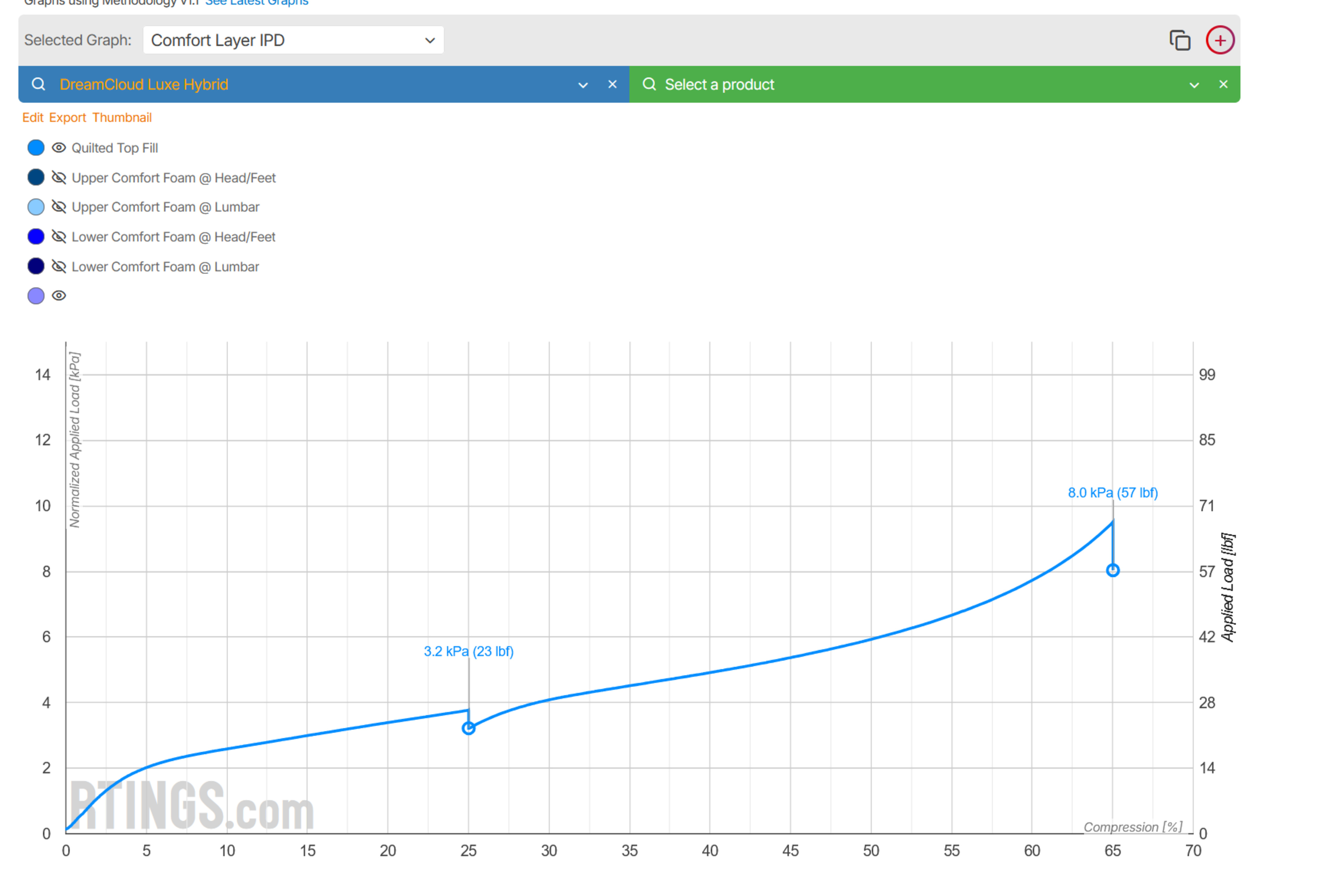Click the 8.0 kPa data point marker
The height and width of the screenshot is (896, 1334).
click(1112, 570)
